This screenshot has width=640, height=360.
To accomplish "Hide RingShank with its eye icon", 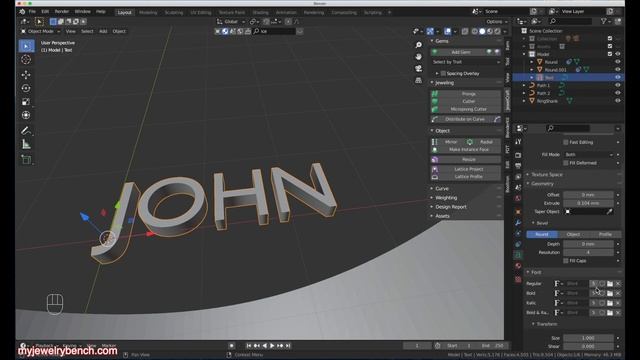I will point(618,101).
